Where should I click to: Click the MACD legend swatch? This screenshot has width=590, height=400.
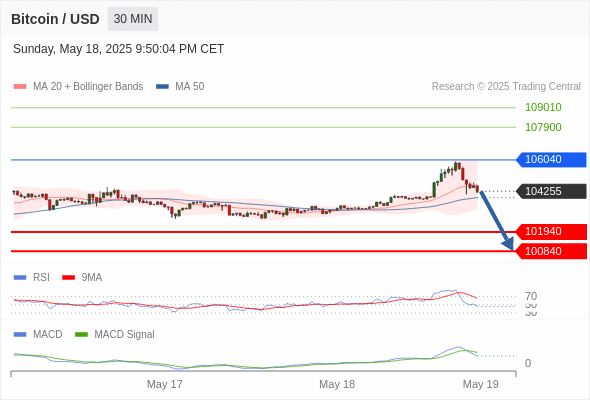(x=20, y=335)
